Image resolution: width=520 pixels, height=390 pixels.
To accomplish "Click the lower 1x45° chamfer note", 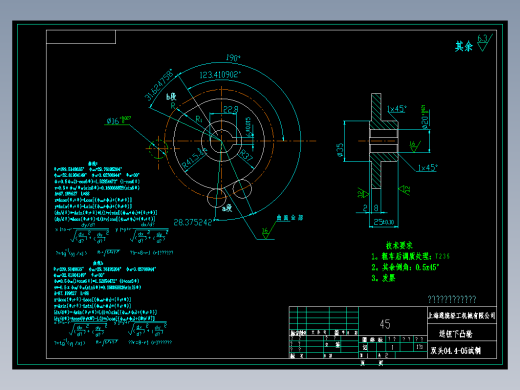I will tap(428, 168).
